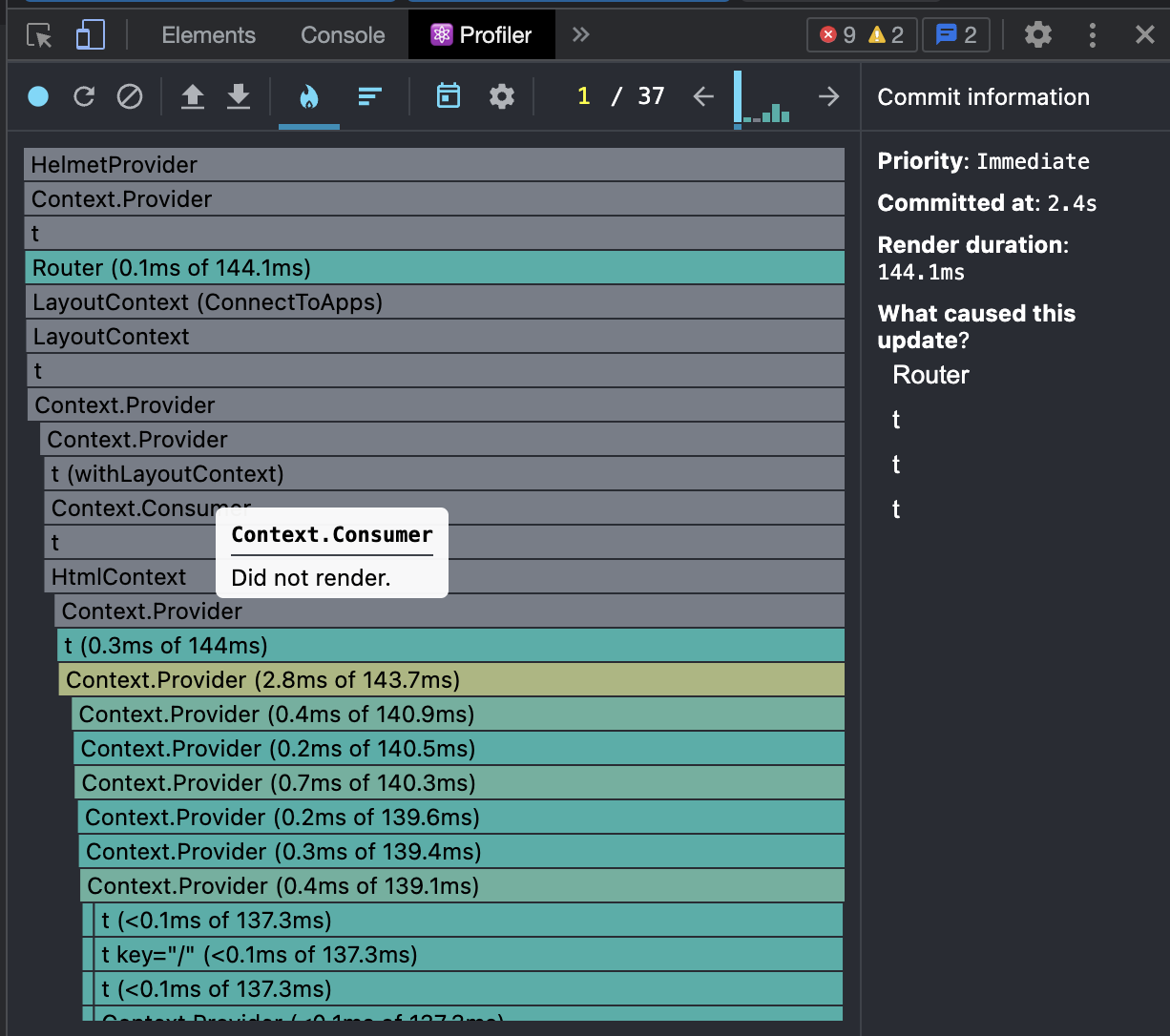Open the Profiler settings gear
The image size is (1170, 1036).
click(502, 96)
